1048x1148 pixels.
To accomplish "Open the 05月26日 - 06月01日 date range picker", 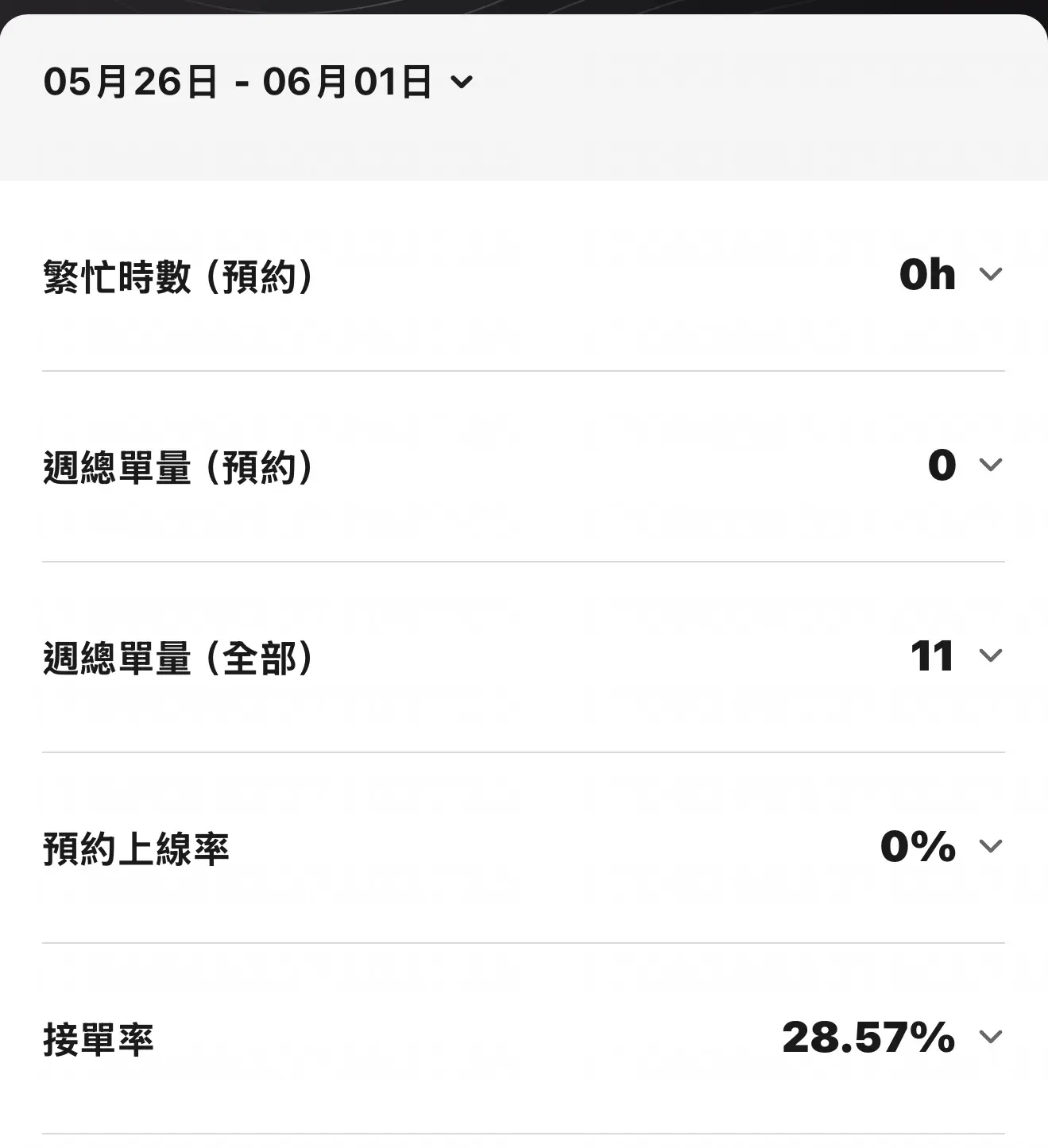I will 258,82.
